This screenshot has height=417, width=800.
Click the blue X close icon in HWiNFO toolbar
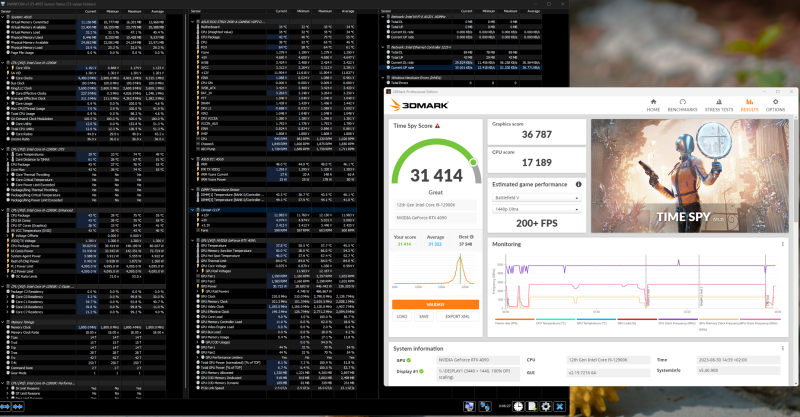(x=560, y=406)
